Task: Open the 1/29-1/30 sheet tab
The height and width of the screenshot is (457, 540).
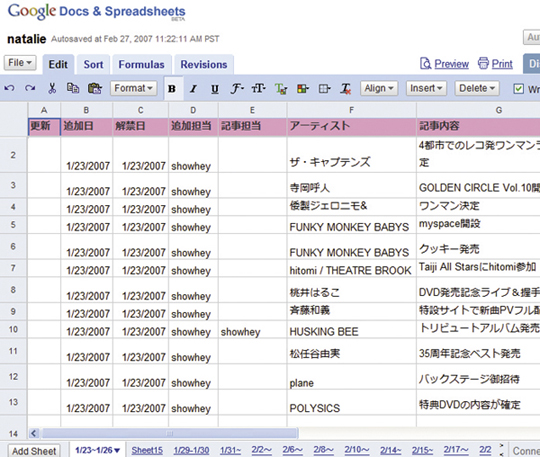Action: pyautogui.click(x=191, y=450)
